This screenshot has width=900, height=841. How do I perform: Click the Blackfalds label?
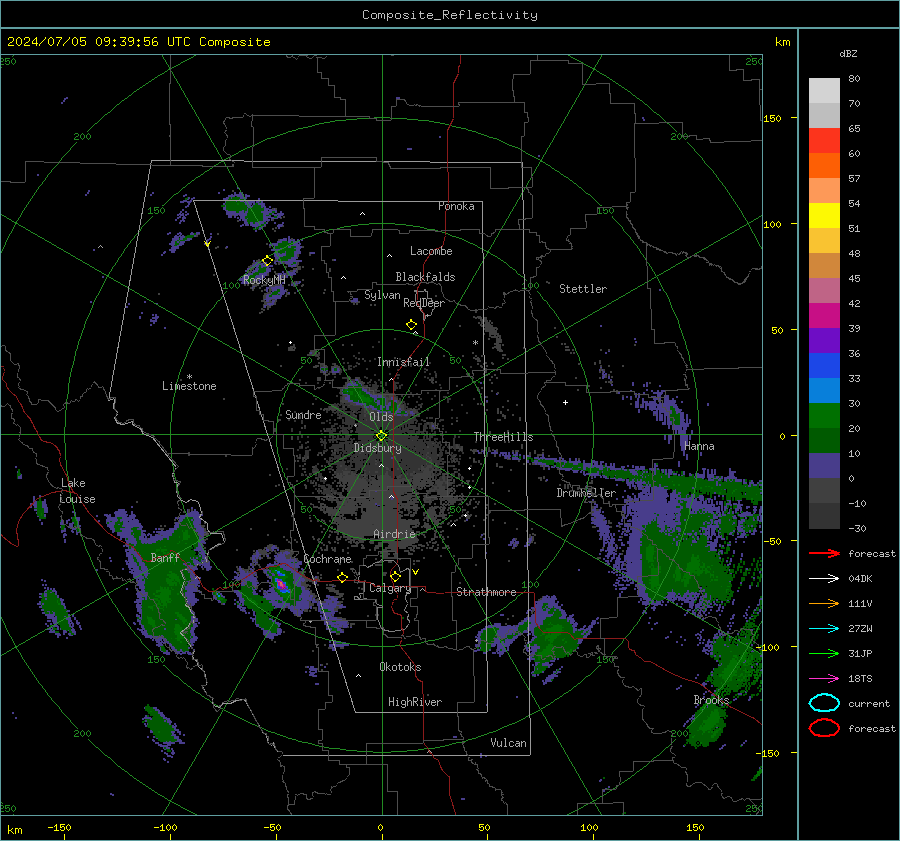[x=425, y=277]
